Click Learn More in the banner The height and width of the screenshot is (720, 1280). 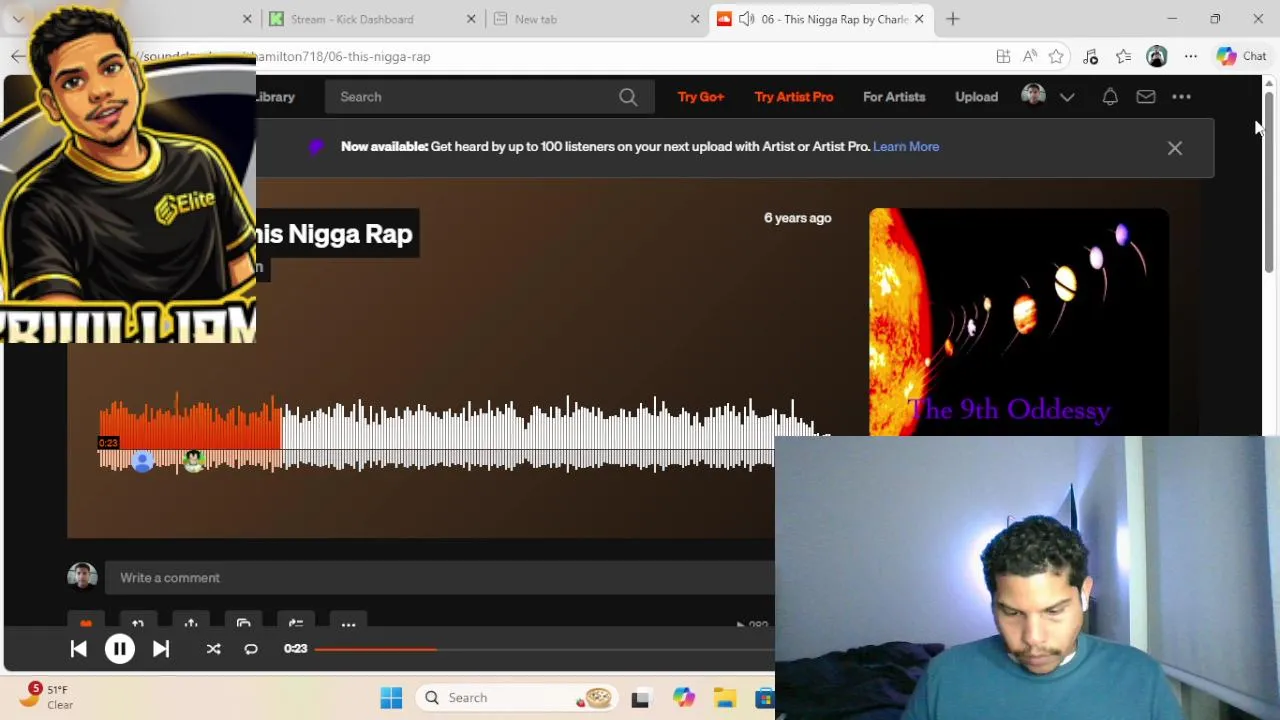click(906, 146)
